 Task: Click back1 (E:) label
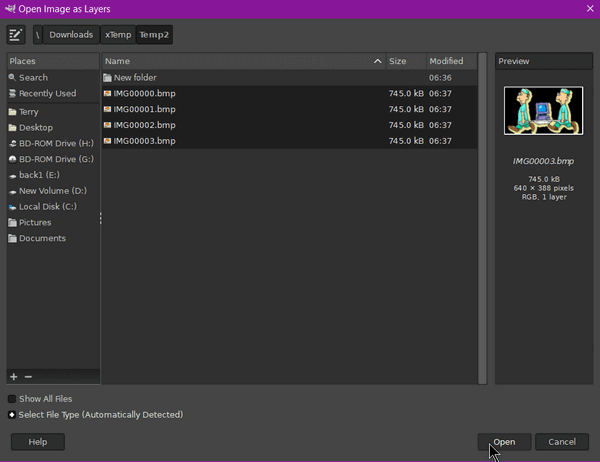tap(39, 175)
